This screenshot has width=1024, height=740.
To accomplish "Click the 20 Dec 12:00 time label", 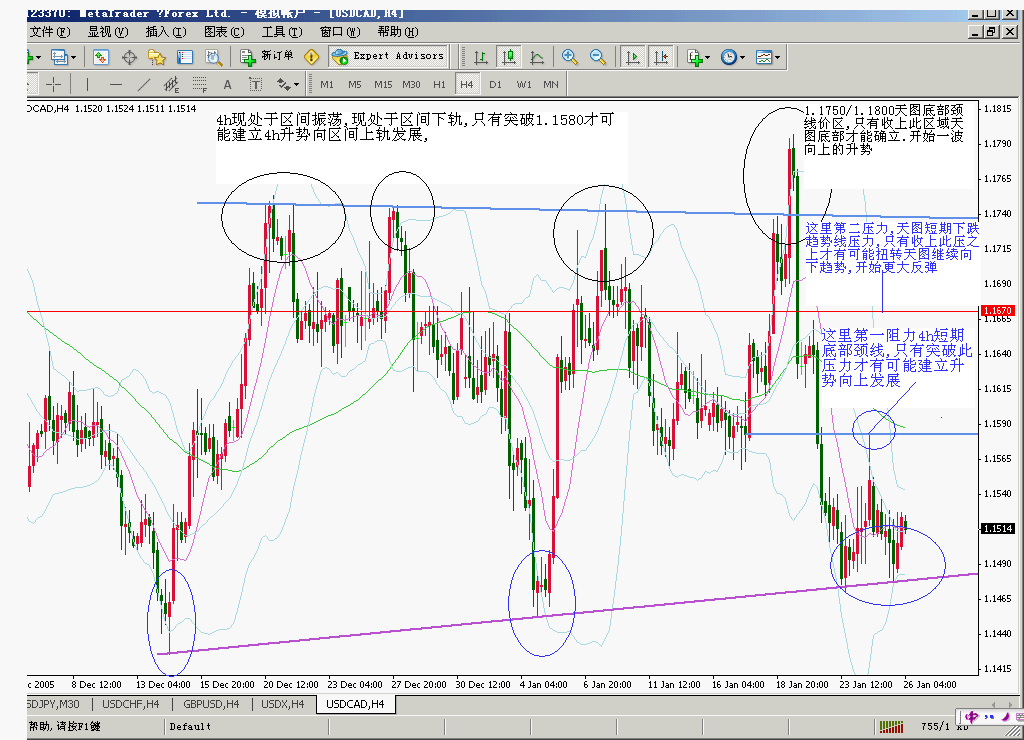I will pos(291,684).
